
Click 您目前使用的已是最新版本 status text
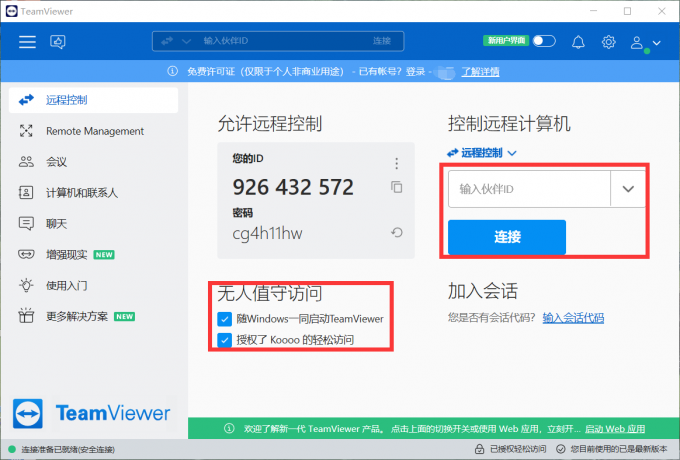(619, 449)
